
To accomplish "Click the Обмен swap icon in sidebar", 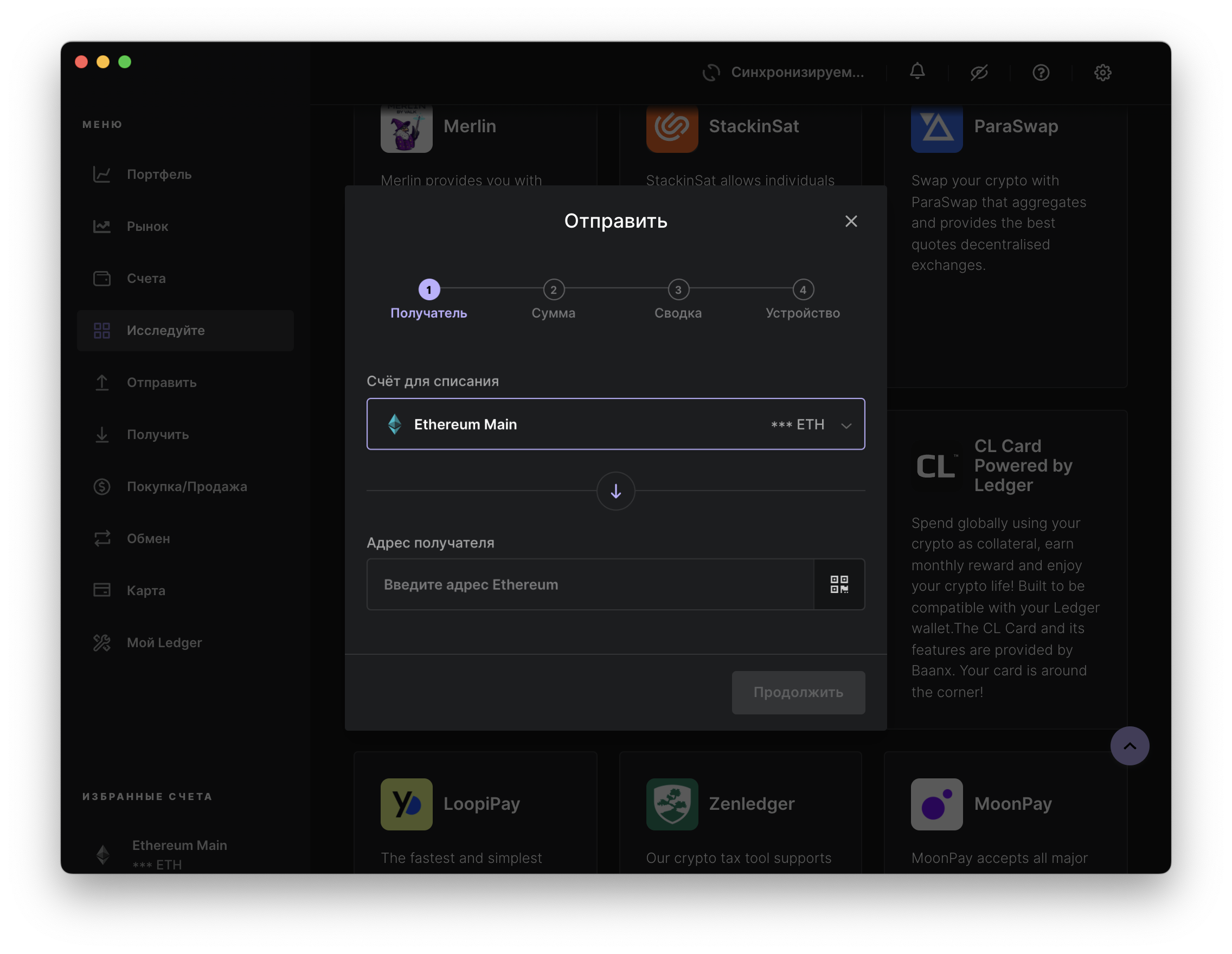I will click(102, 538).
